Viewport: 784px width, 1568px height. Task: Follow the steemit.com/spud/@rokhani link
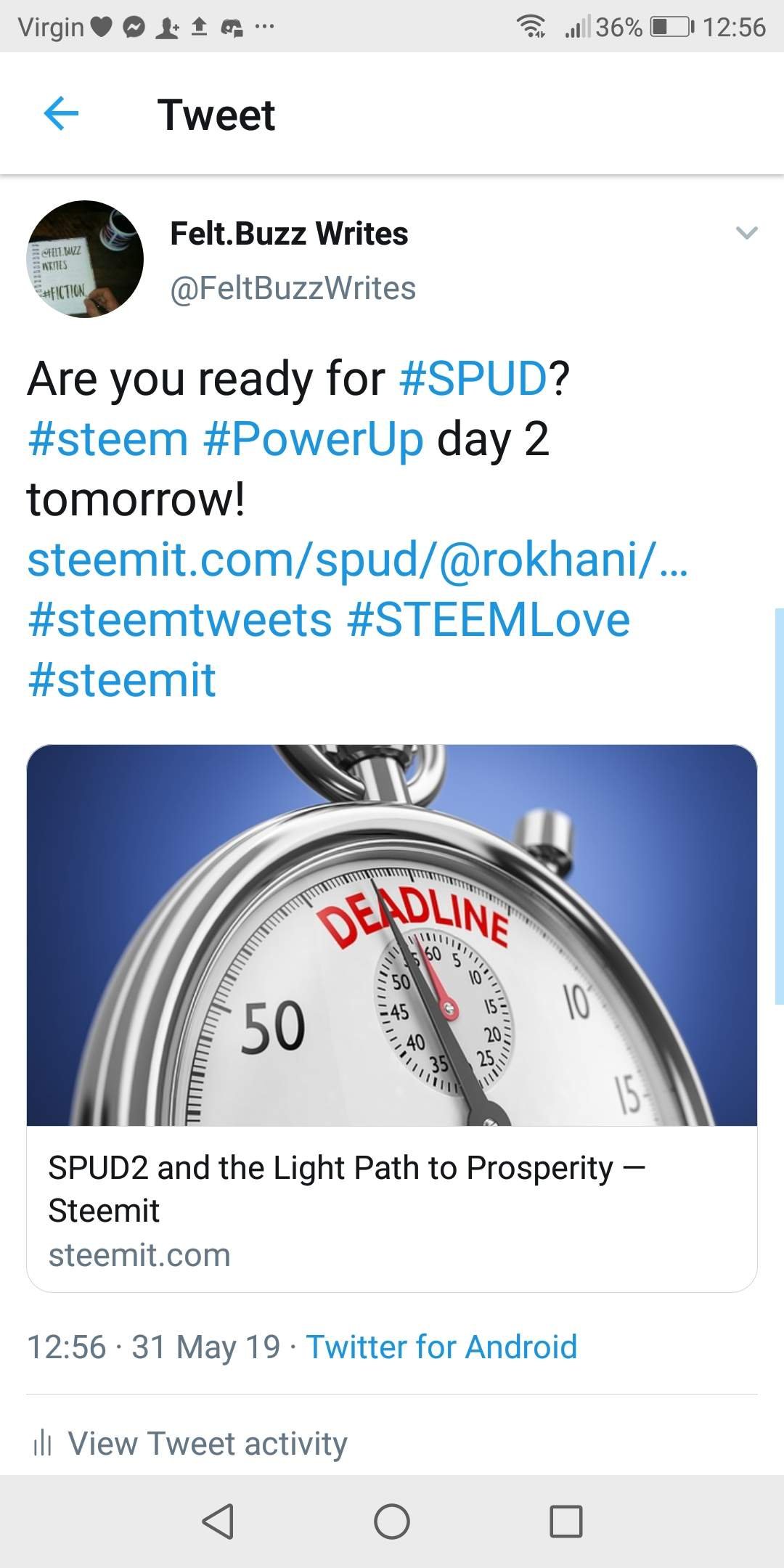click(x=357, y=560)
